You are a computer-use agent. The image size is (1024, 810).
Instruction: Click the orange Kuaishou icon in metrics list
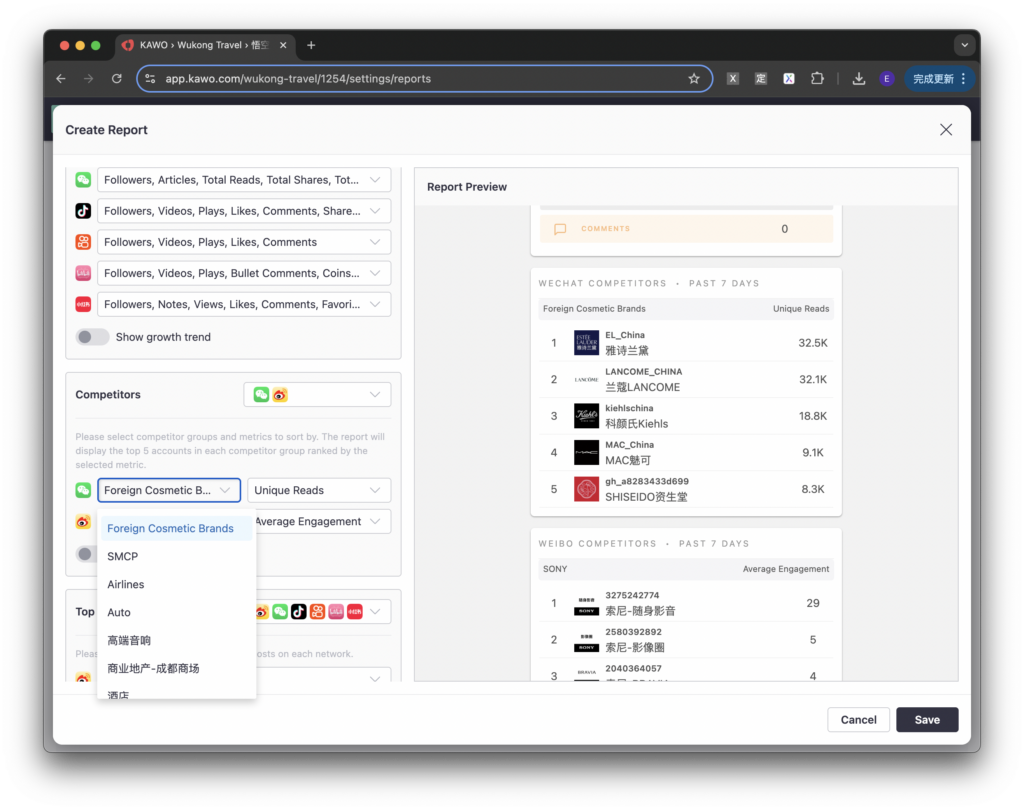83,242
